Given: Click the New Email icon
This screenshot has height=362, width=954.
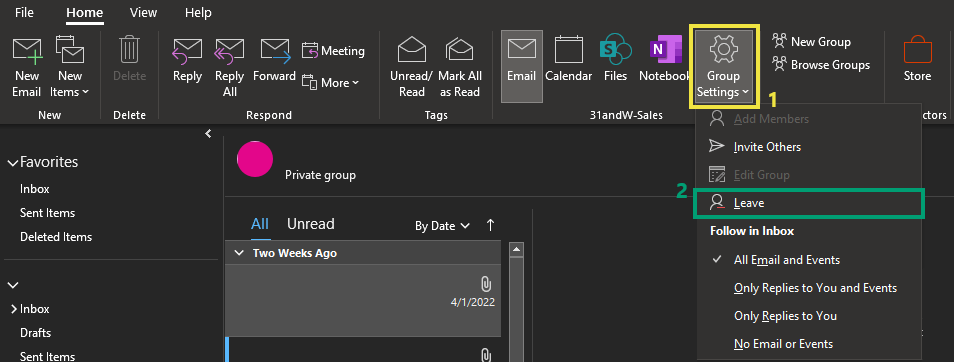Looking at the screenshot, I should point(27,51).
